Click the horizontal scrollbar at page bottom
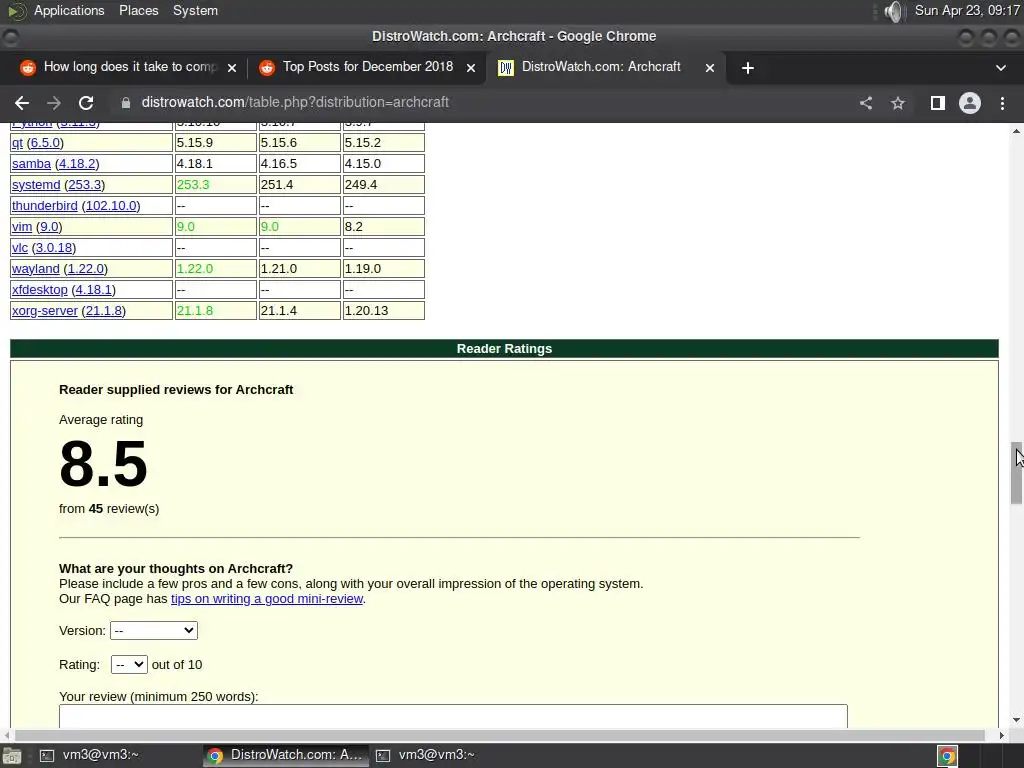 click(500, 735)
